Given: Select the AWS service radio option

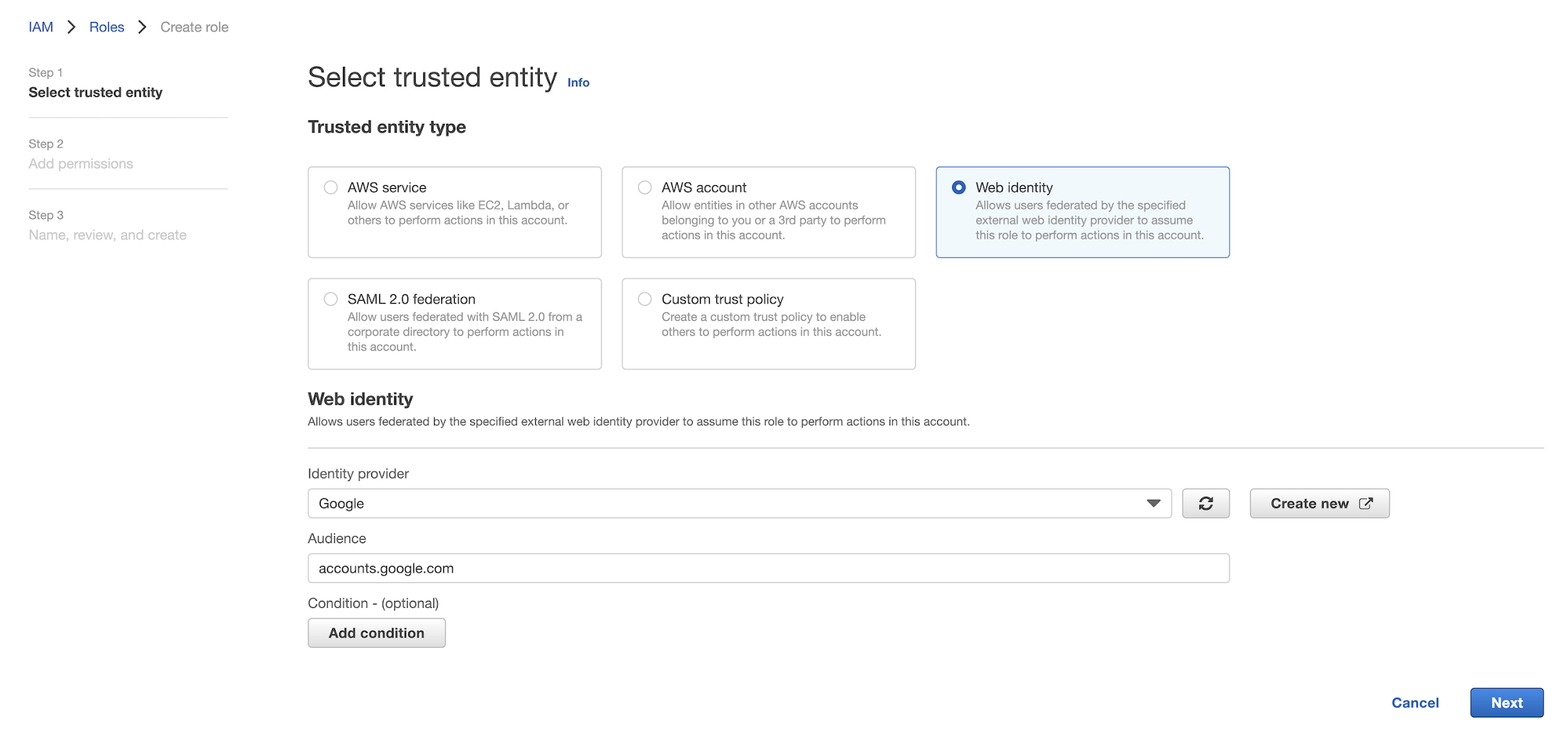Looking at the screenshot, I should click(x=331, y=187).
